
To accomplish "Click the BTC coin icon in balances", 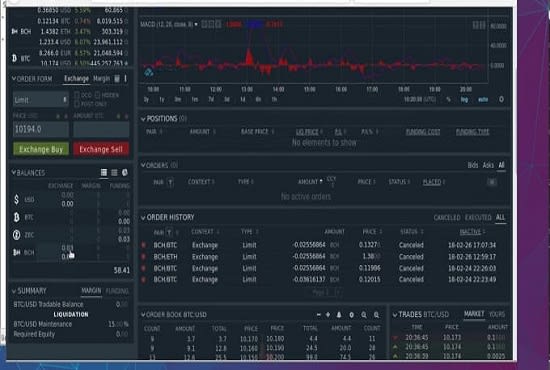I will [x=16, y=217].
